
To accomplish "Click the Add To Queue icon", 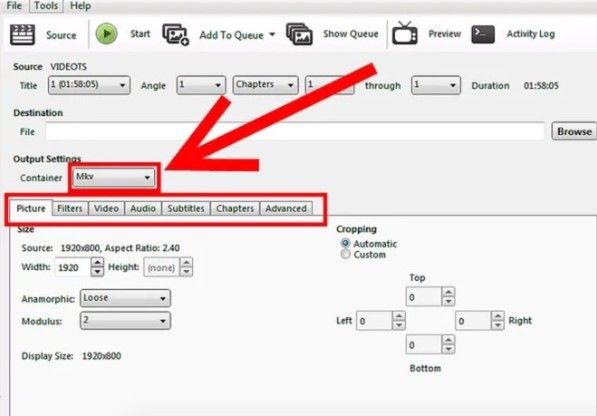I will point(176,35).
